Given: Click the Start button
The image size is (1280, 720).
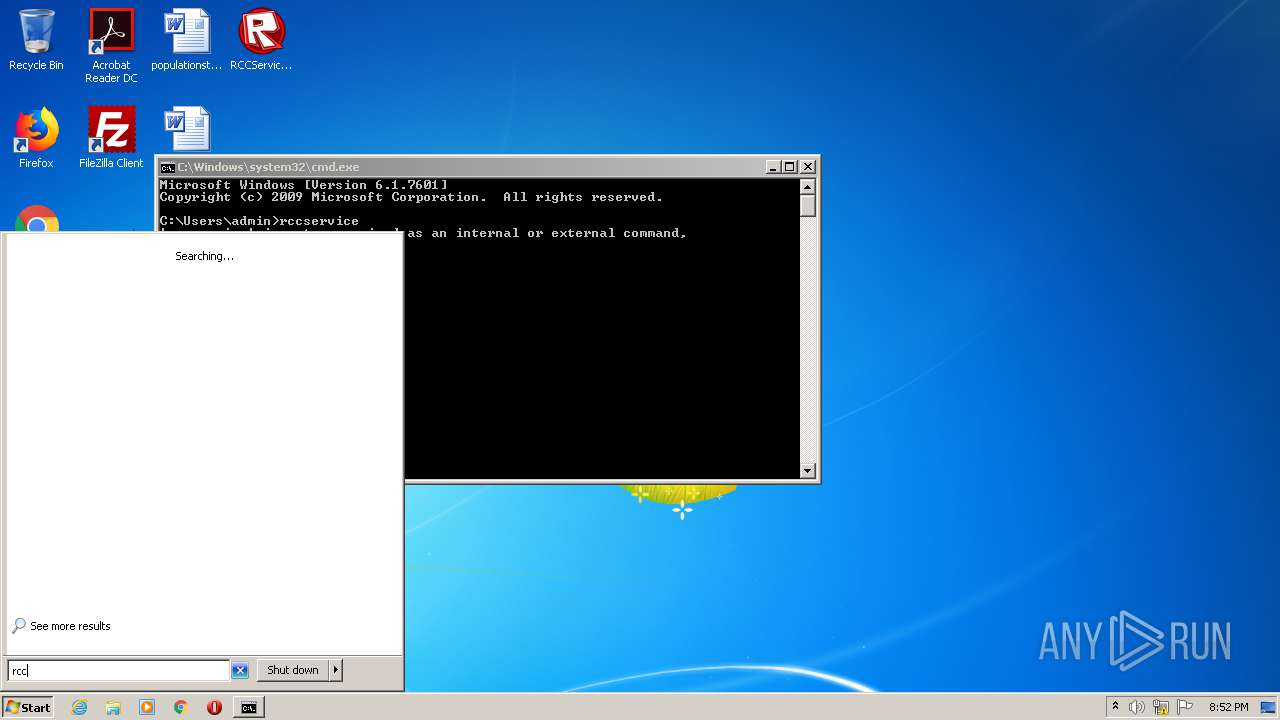Looking at the screenshot, I should click(28, 707).
